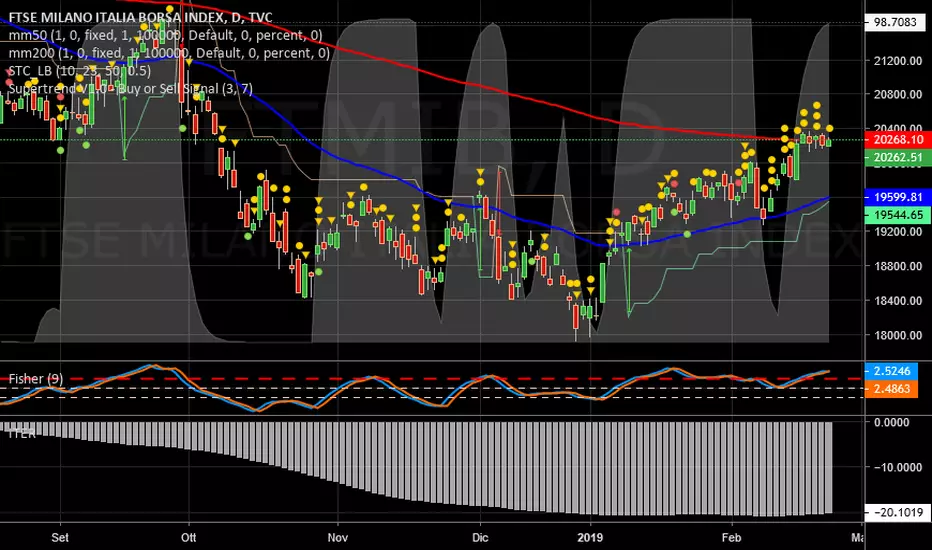
Task: Click the FTSE MILANO ITALIA BORSA INDEX title
Action: [x=140, y=17]
